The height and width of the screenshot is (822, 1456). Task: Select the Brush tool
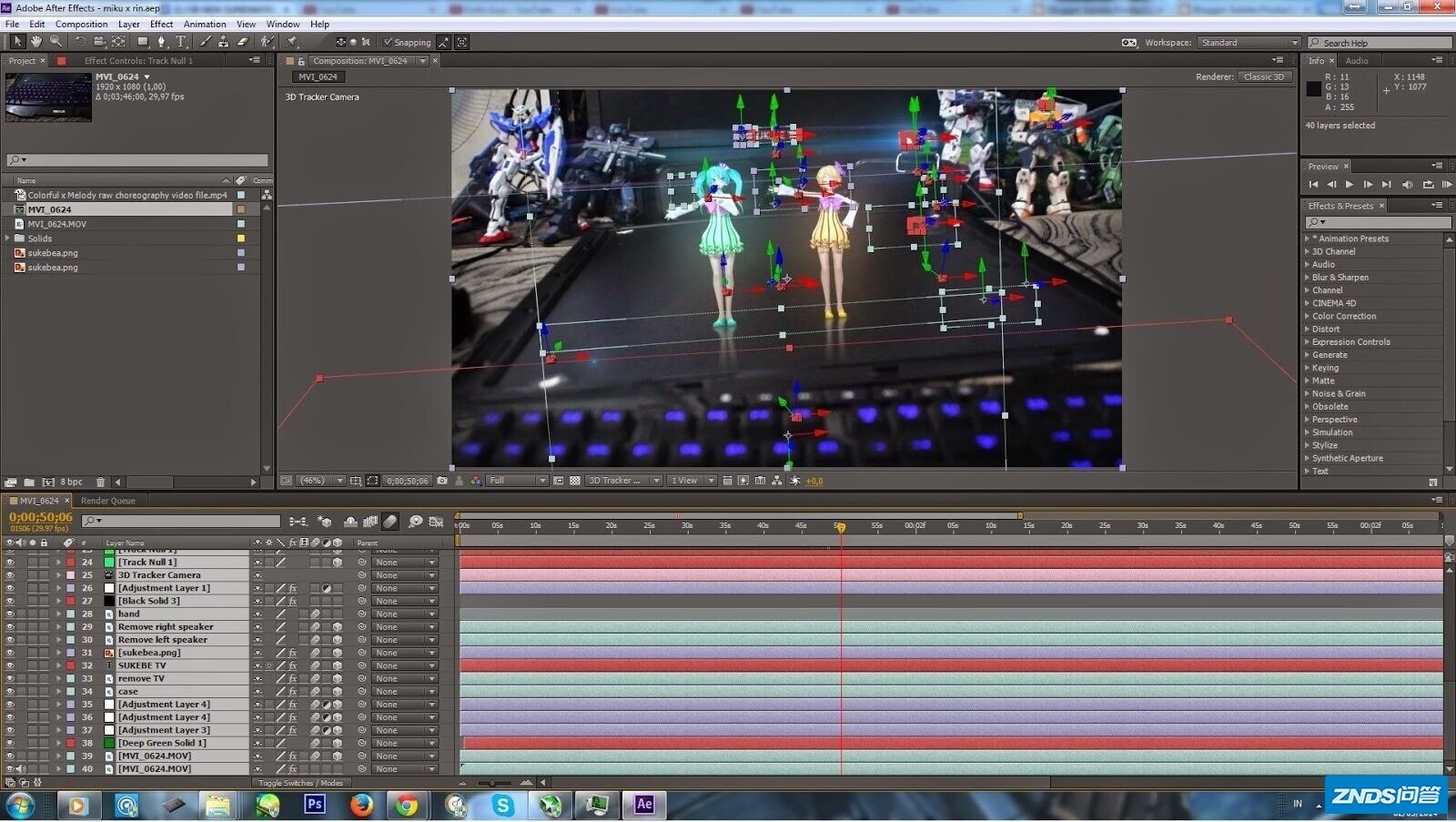click(x=206, y=42)
